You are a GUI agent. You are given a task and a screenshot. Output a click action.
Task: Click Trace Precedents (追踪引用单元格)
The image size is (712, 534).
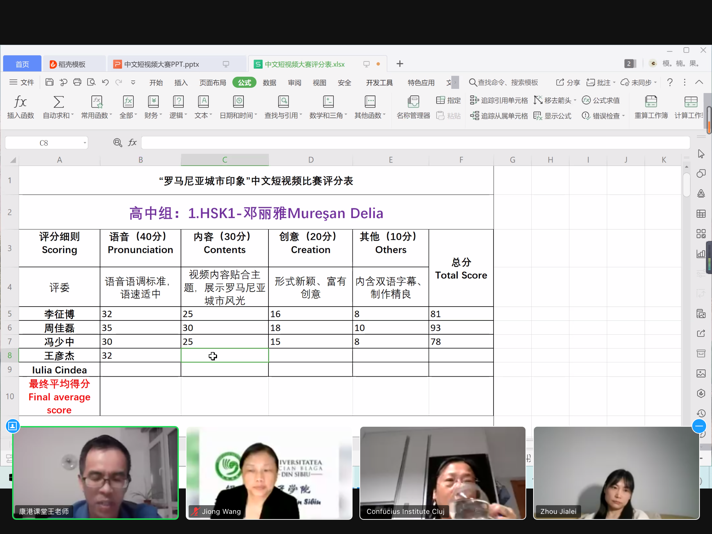499,100
